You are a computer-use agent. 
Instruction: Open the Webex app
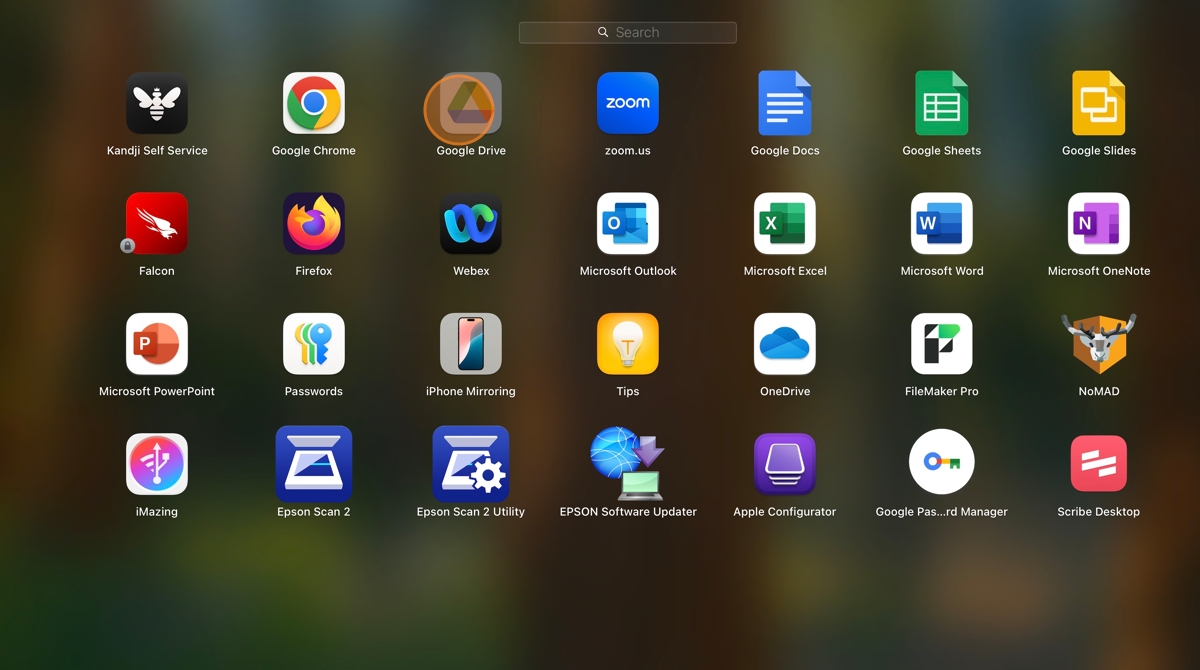(471, 223)
